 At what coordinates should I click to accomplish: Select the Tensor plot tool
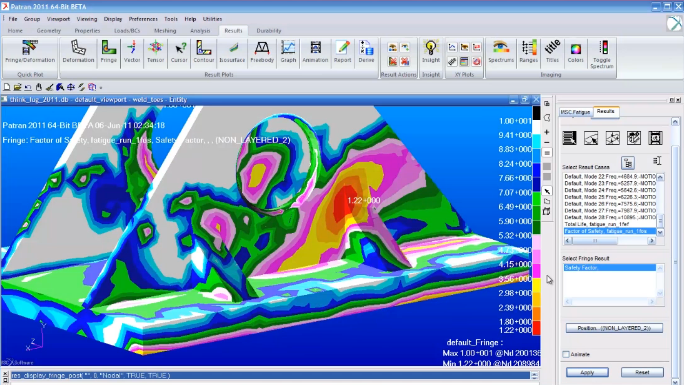pyautogui.click(x=155, y=52)
